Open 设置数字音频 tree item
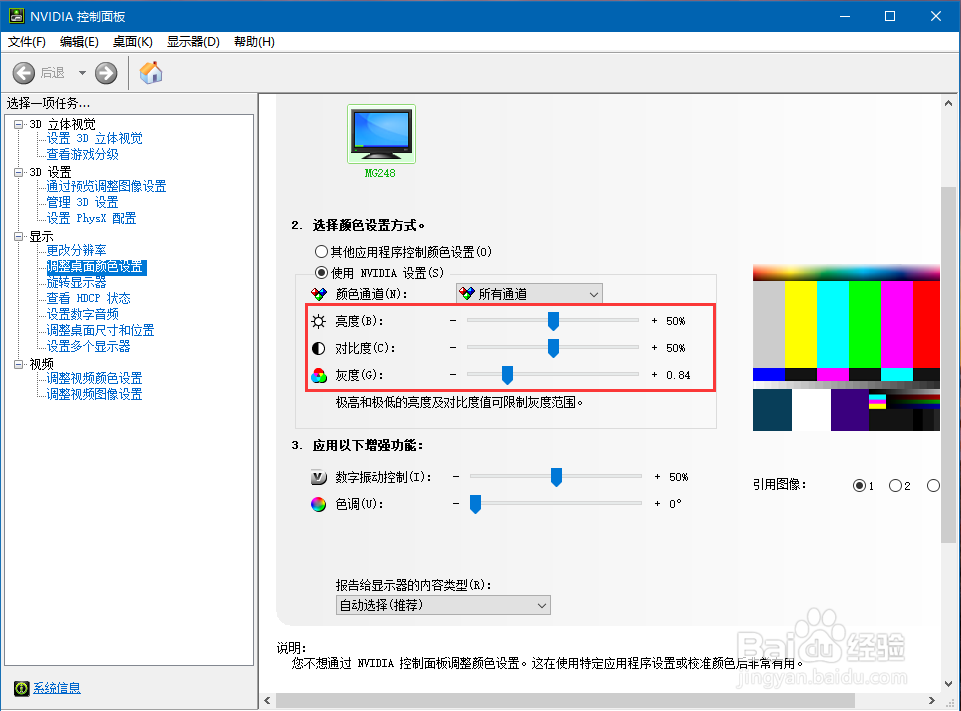The image size is (961, 711). [x=83, y=314]
